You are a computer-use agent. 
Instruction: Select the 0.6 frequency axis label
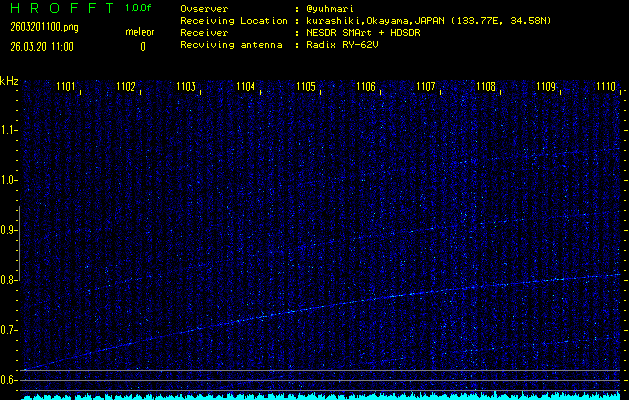tap(9, 380)
